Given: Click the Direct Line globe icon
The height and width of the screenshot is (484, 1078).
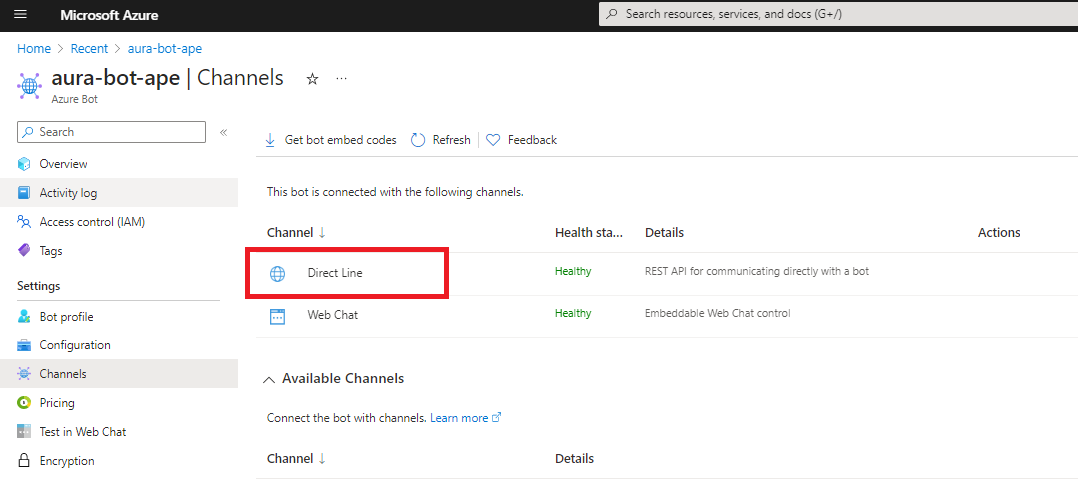Looking at the screenshot, I should pyautogui.click(x=277, y=274).
